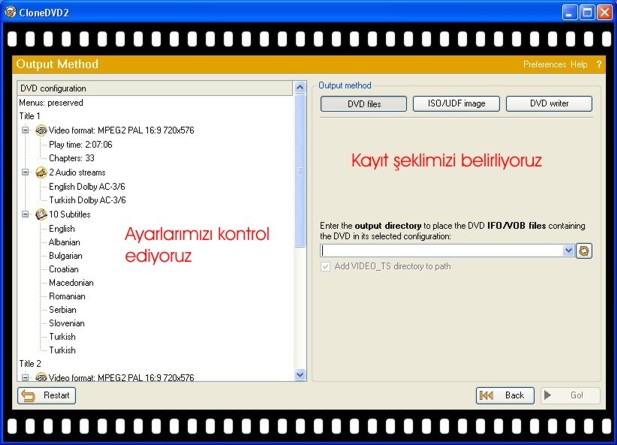
Task: Click the scroll down arrow of DVD configuration
Action: pos(300,375)
